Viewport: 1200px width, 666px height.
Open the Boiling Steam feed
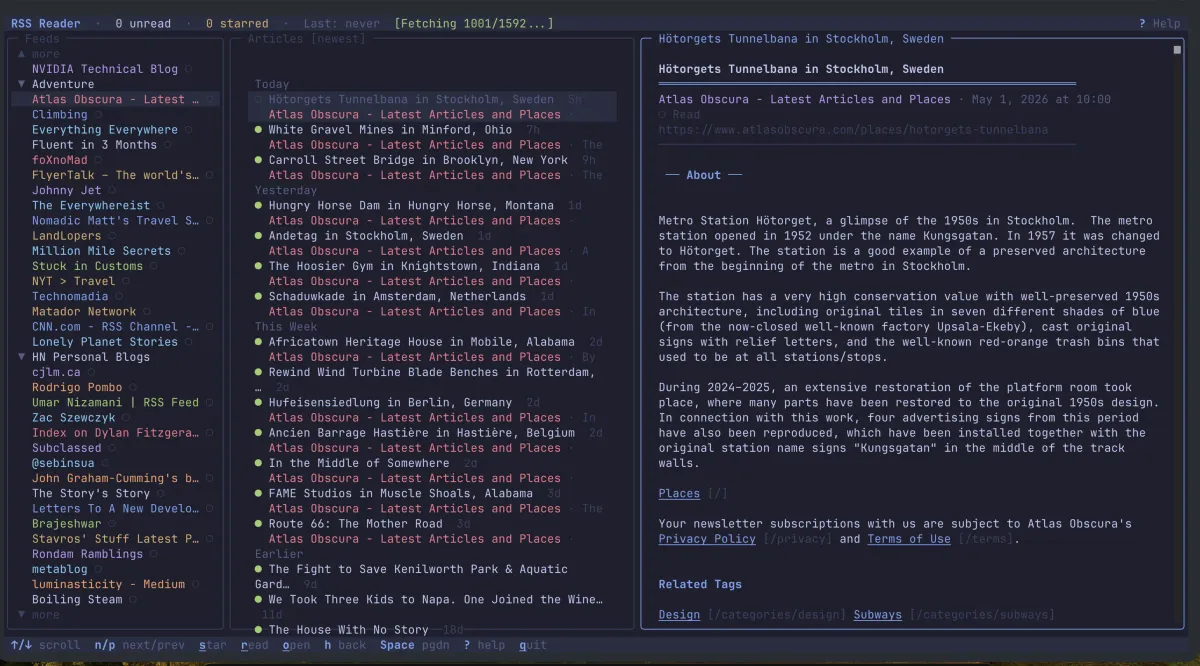[77, 600]
